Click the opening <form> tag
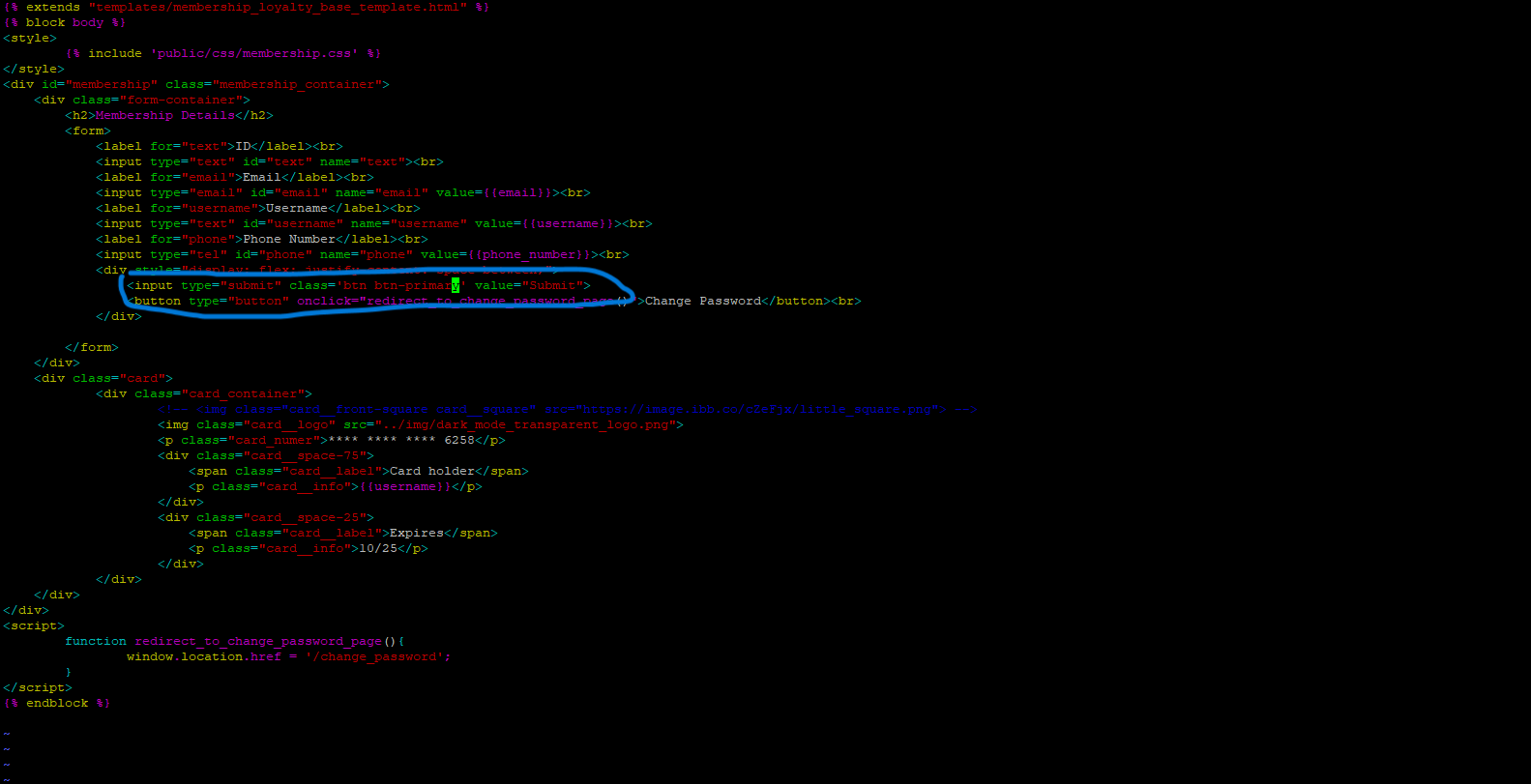 click(x=88, y=131)
